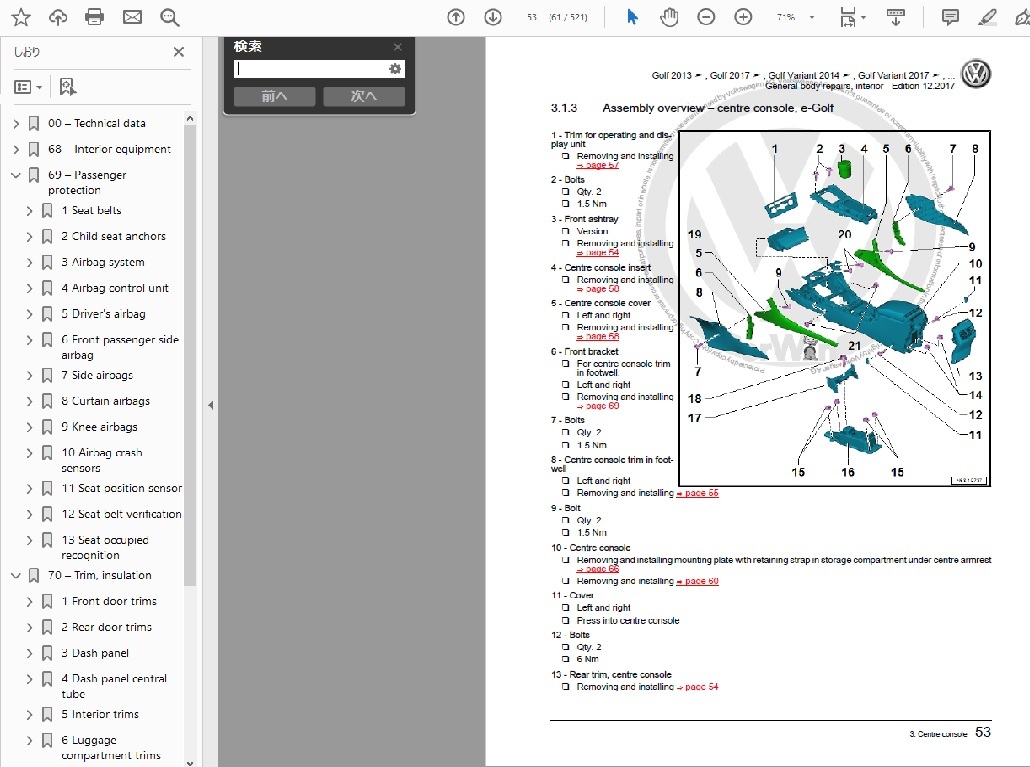Open page 57 link under Trim item

point(598,165)
